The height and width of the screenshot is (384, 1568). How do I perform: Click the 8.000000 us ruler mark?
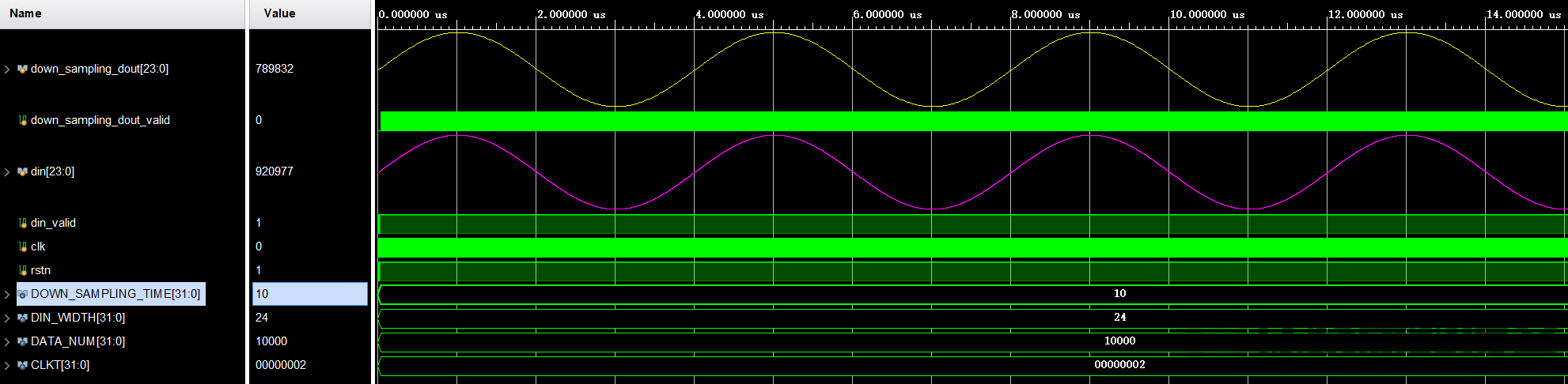click(1046, 14)
